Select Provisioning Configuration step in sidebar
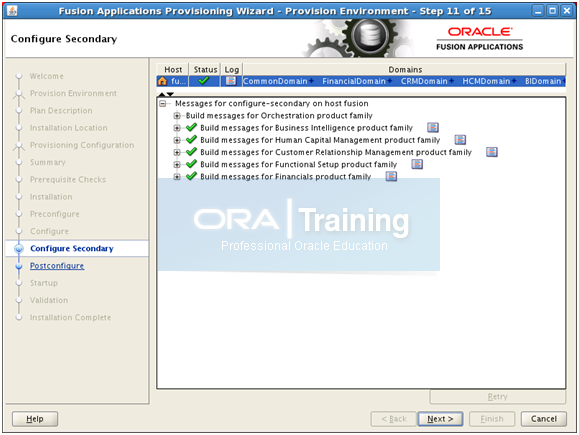This screenshot has height=435, width=579. [82, 145]
